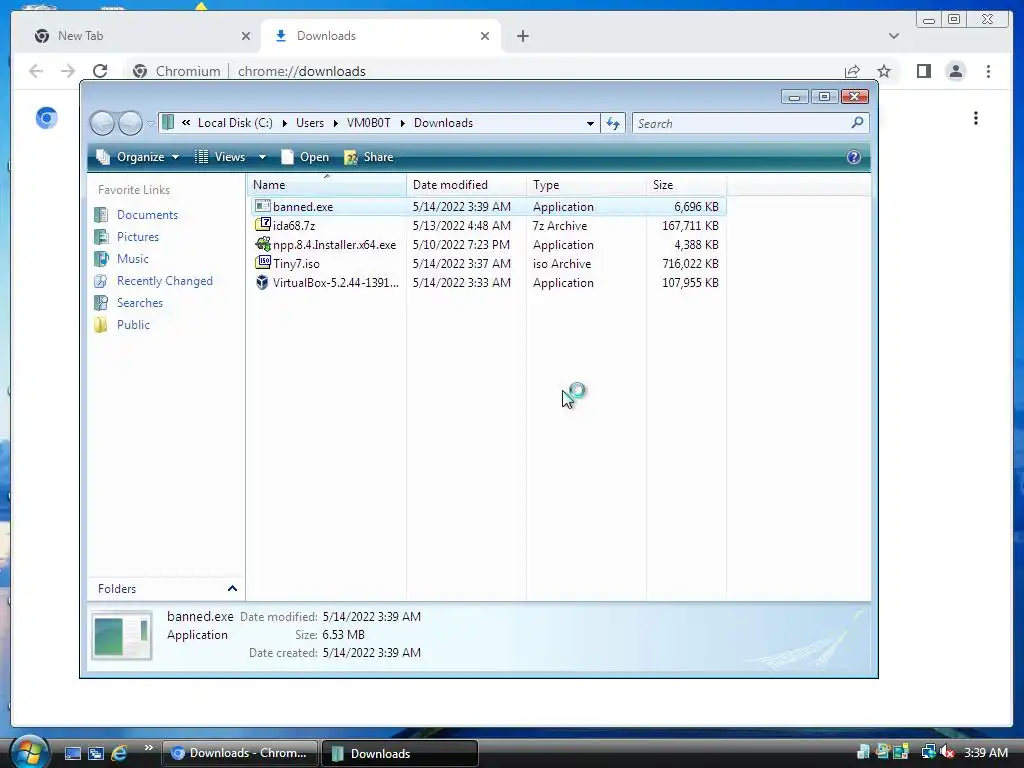Click the Open toolbar button

(305, 157)
